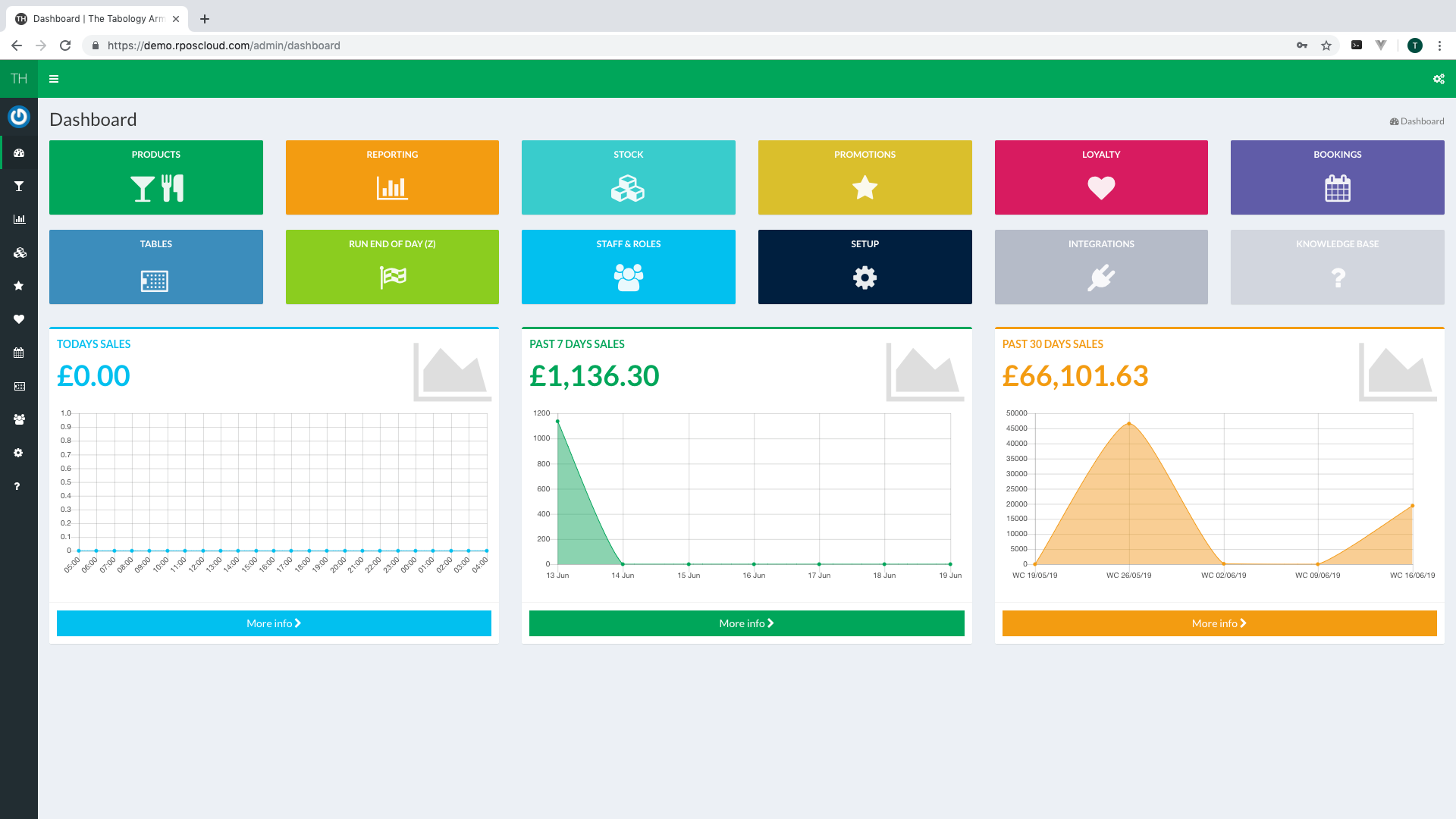Open settings cogs in top-right header
Viewport: 1456px width, 819px height.
(x=1439, y=79)
